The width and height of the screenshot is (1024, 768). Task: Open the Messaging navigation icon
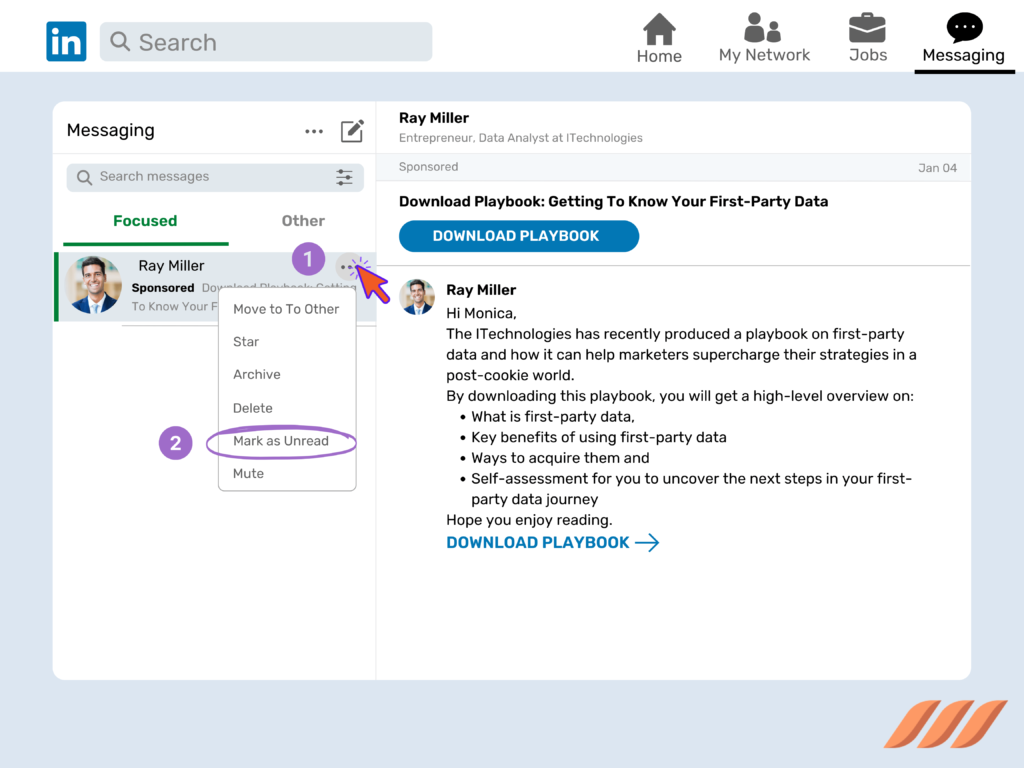tap(963, 28)
